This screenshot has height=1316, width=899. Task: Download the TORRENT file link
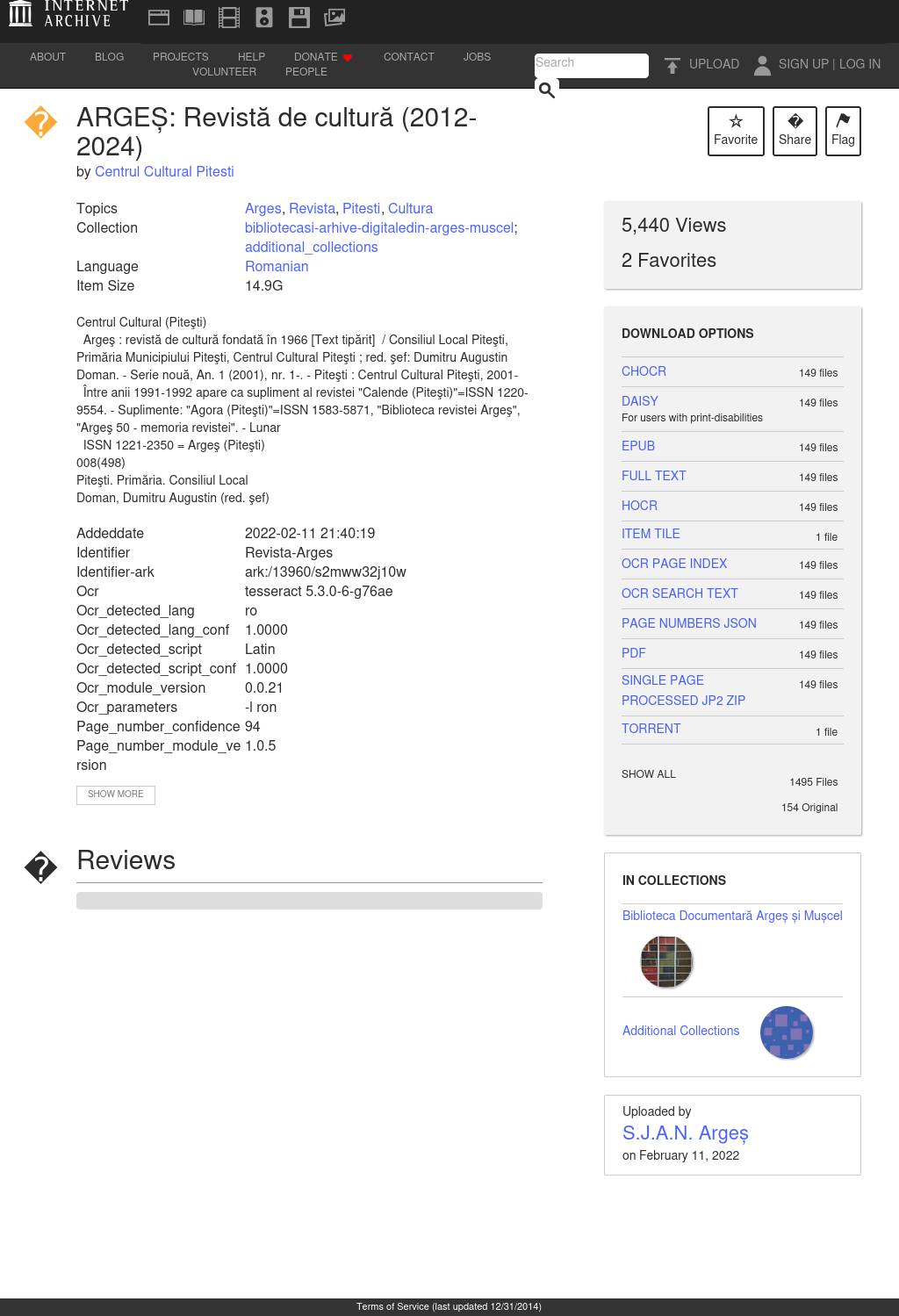coord(651,729)
